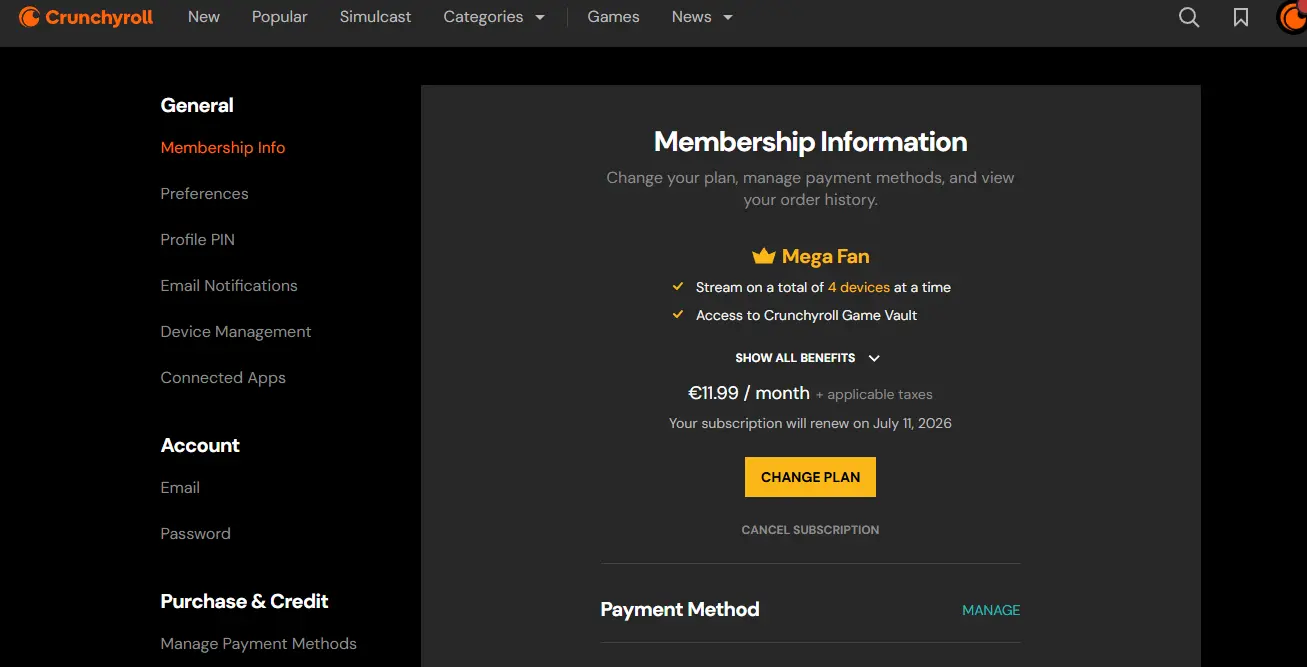Open Preferences in the sidebar
Screen dimensions: 1307x667
coord(204,194)
